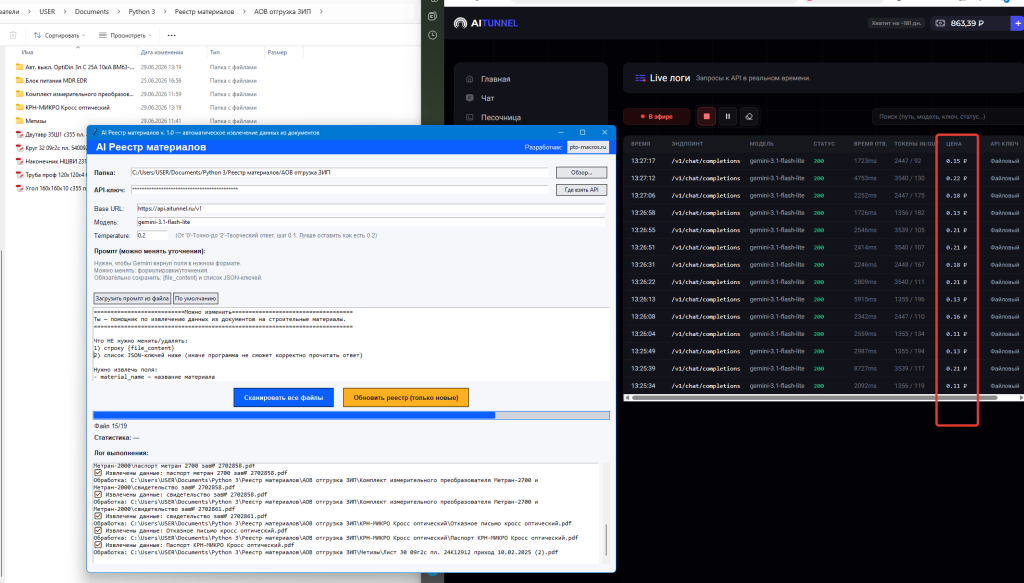Click the PDF icon of Наконечник НШВИ file
The image size is (1024, 583).
coord(20,161)
